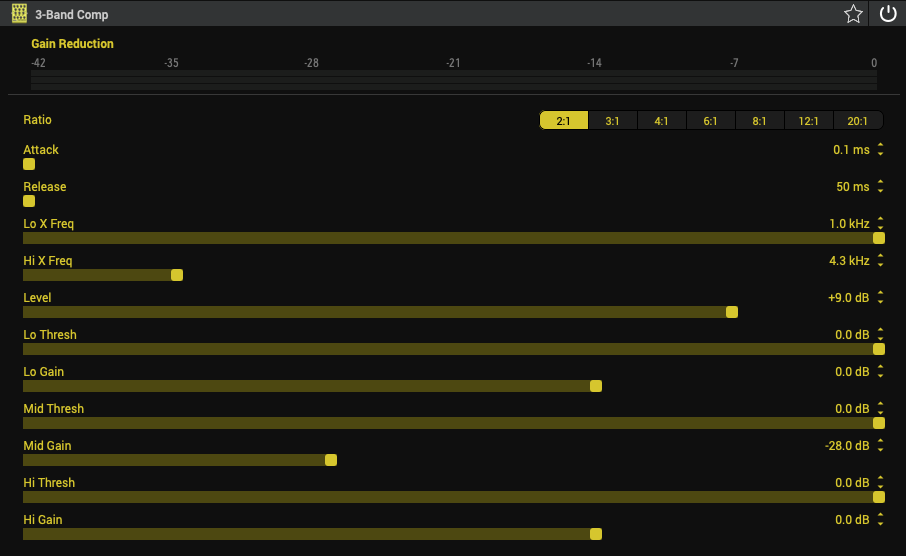Select the 3:1 ratio button

click(612, 121)
